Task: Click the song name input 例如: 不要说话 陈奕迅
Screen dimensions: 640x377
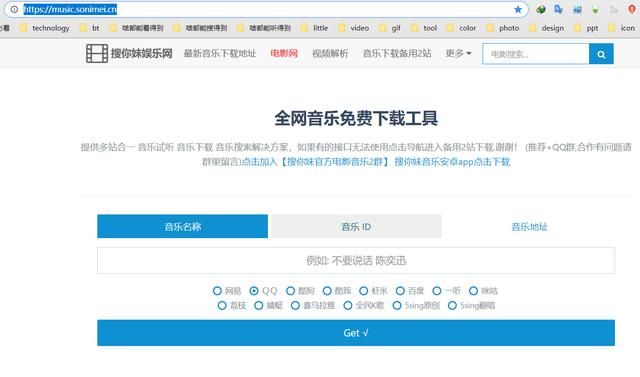Action: coord(356,260)
